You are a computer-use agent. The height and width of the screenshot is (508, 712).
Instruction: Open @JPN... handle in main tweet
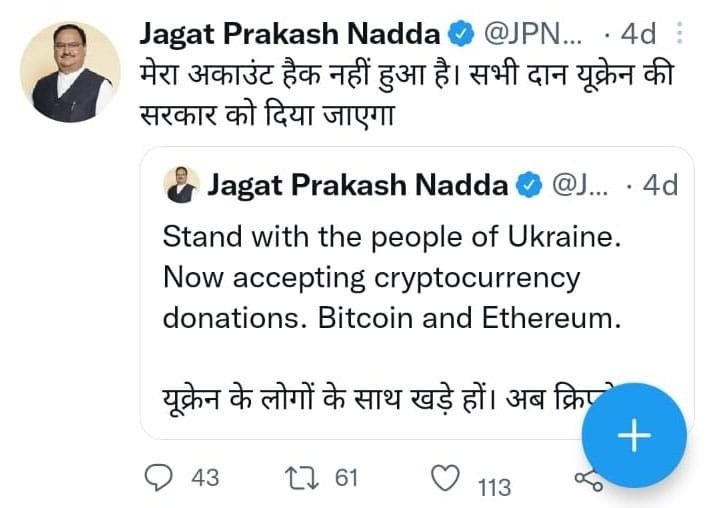pos(533,34)
